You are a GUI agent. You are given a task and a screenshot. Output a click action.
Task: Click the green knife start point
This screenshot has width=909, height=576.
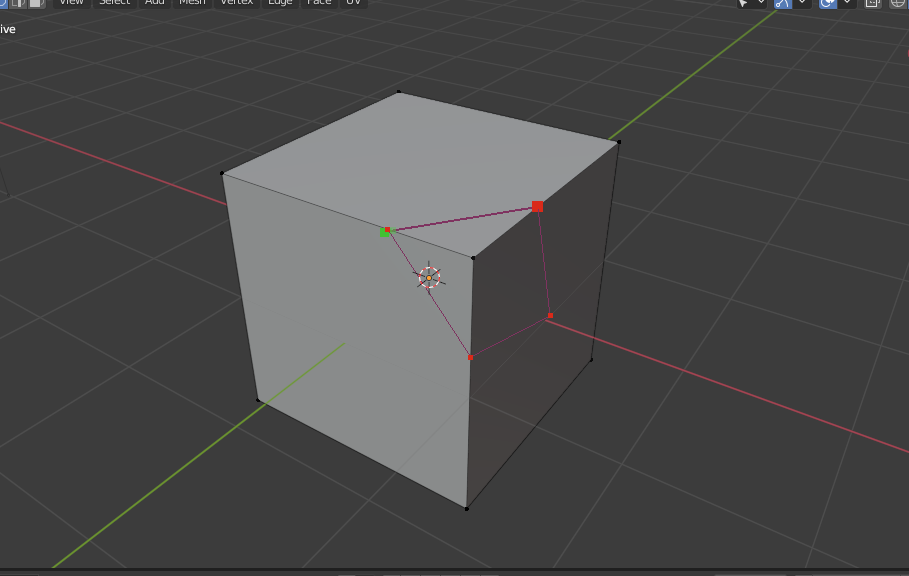384,232
